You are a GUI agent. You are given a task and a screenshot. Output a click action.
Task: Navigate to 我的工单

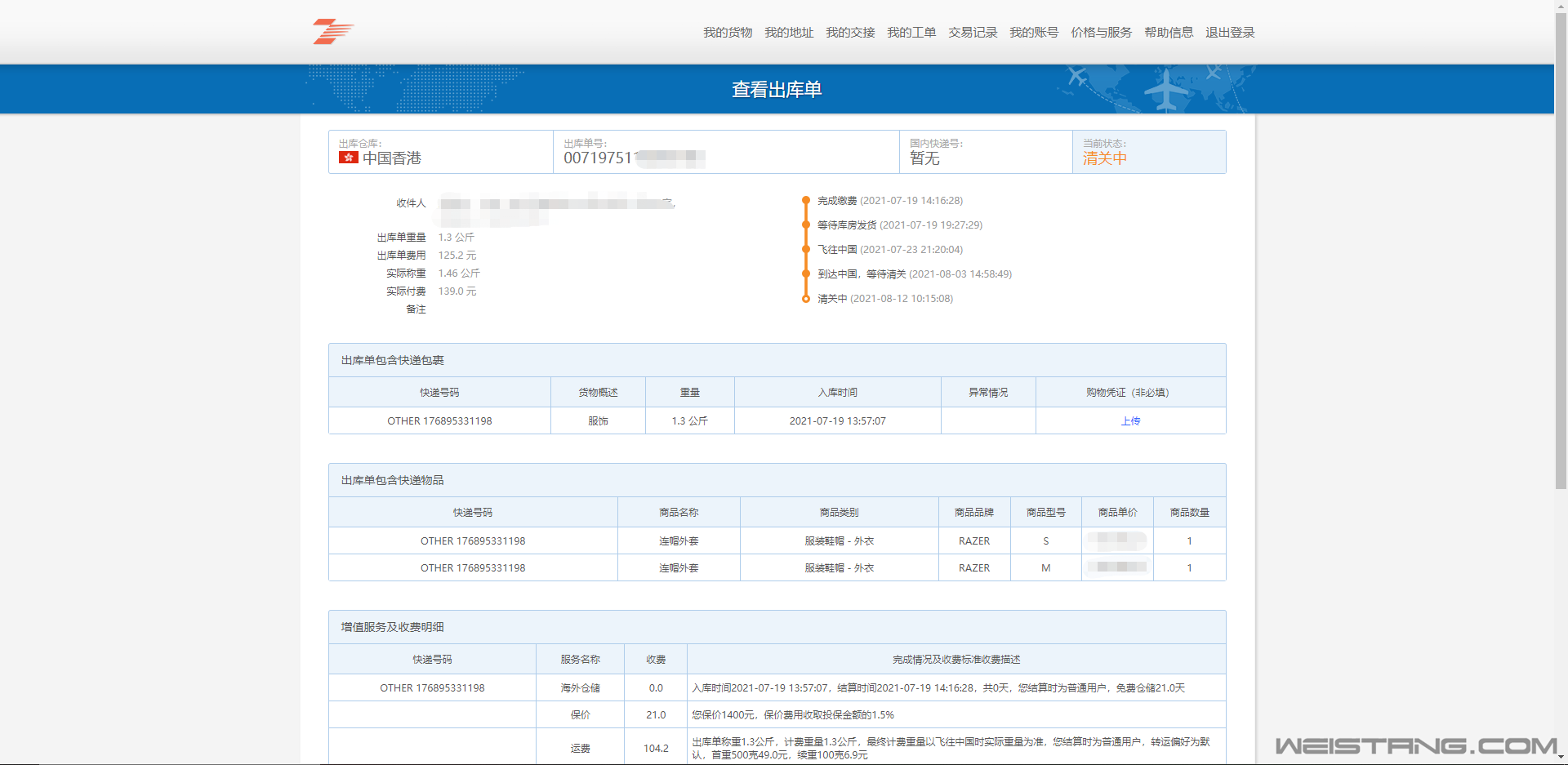[911, 33]
